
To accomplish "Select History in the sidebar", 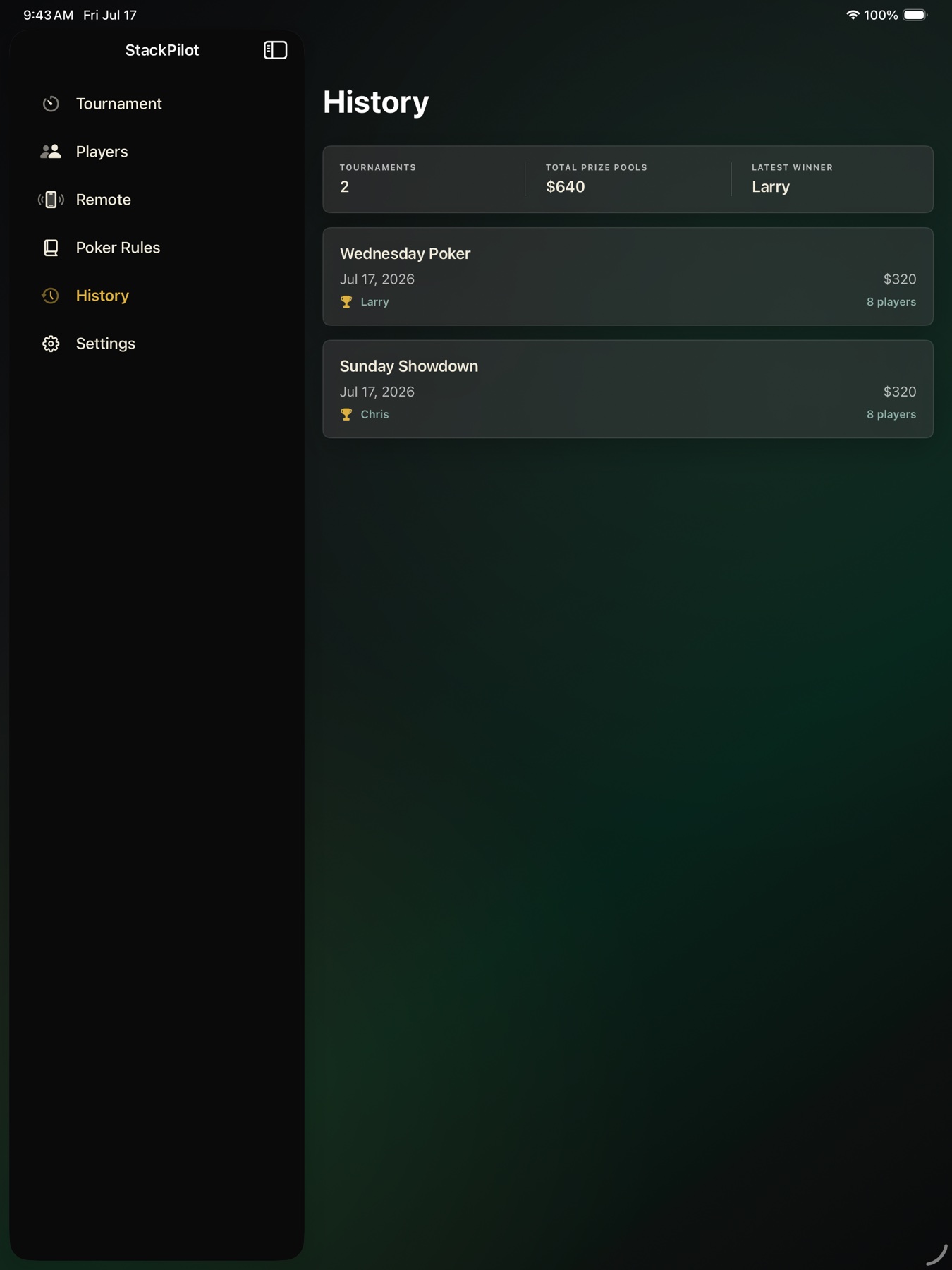I will coord(157,296).
